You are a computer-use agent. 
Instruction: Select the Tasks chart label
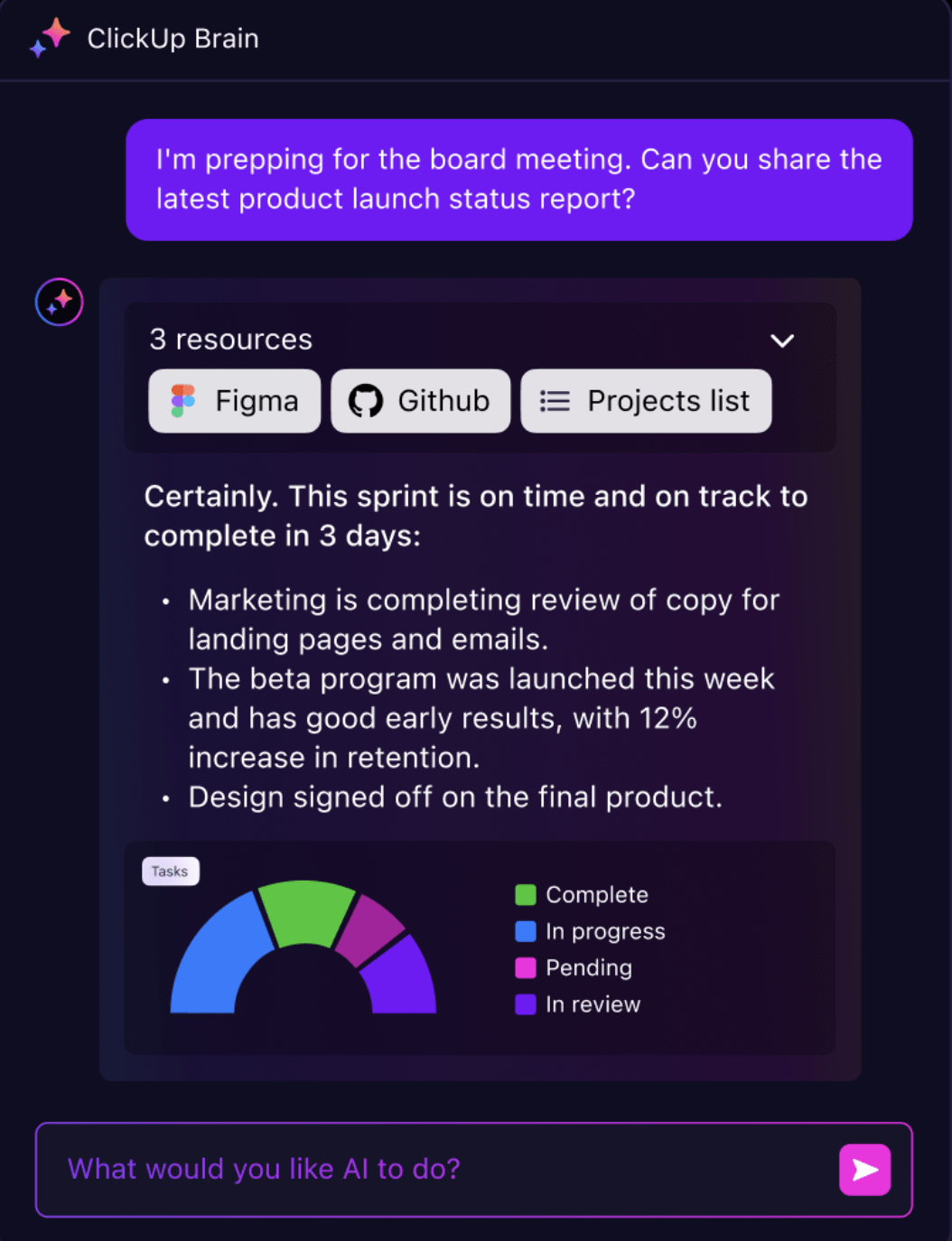pos(170,872)
